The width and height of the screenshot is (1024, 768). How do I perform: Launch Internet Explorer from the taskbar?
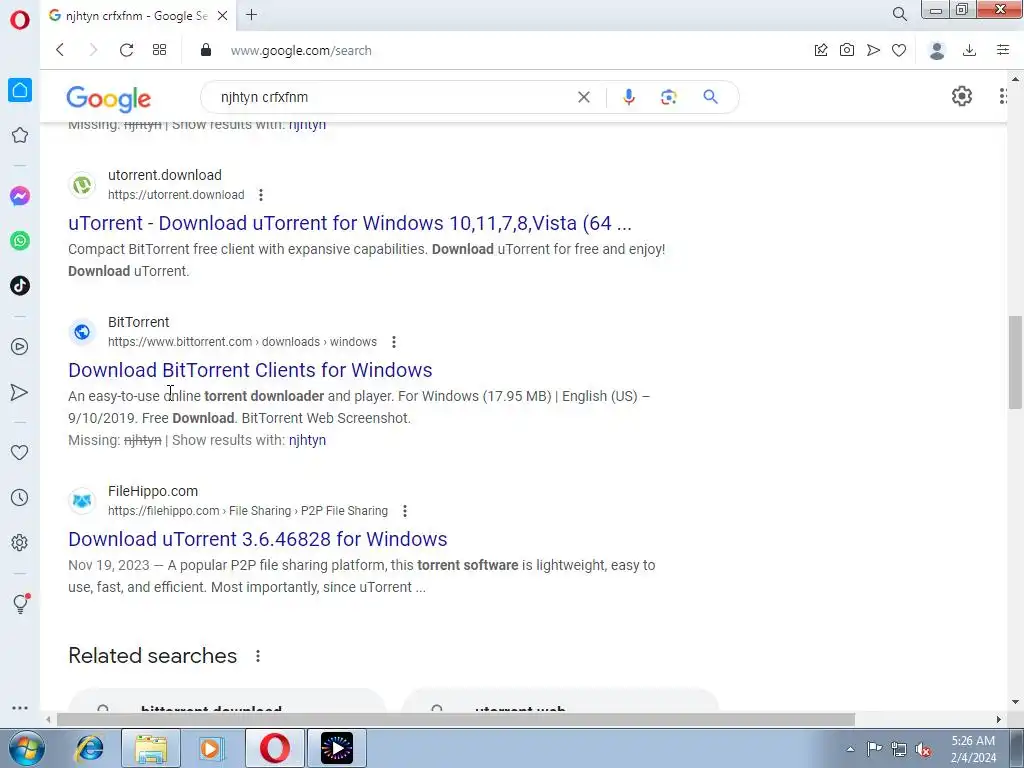pos(89,748)
